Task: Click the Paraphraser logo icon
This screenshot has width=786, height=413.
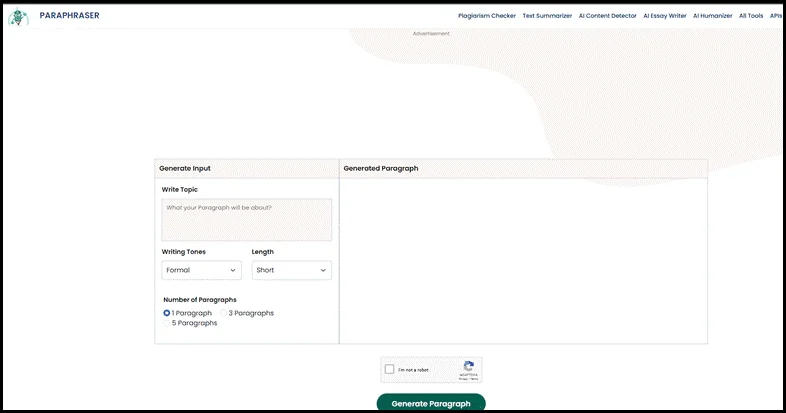Action: click(x=19, y=17)
